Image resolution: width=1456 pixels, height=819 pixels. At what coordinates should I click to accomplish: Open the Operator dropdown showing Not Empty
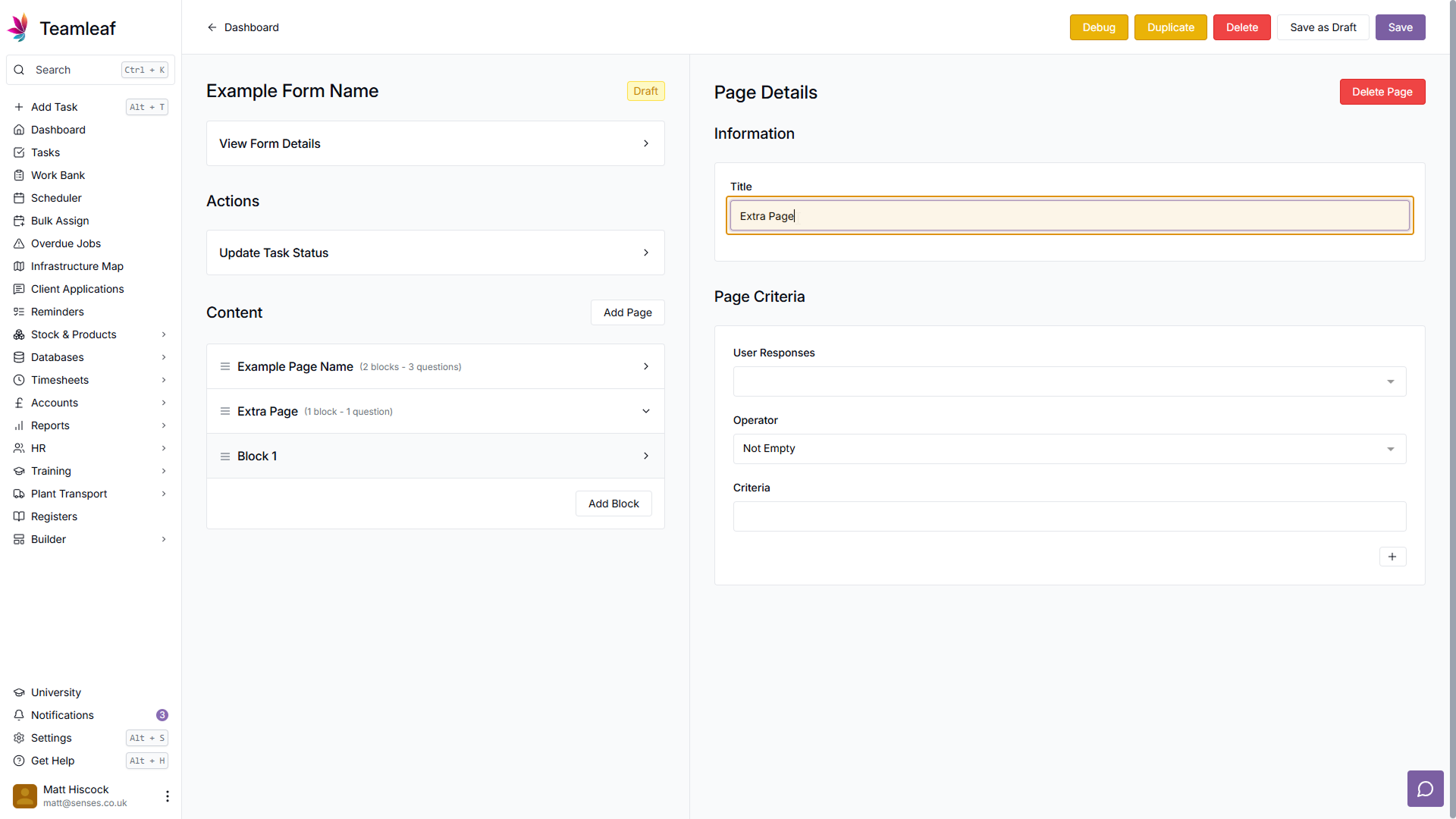1068,449
